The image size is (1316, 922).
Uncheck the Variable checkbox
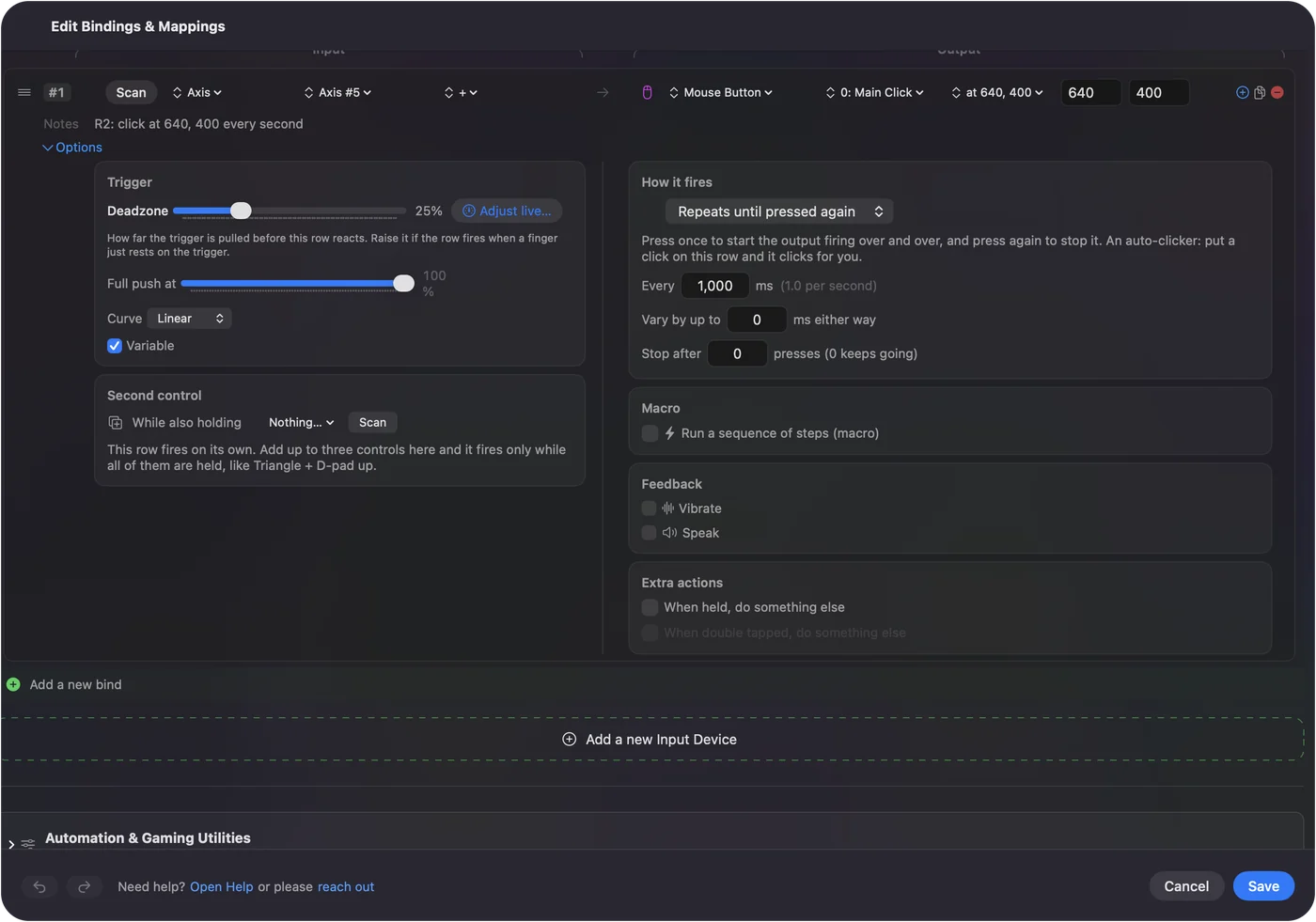[x=115, y=346]
